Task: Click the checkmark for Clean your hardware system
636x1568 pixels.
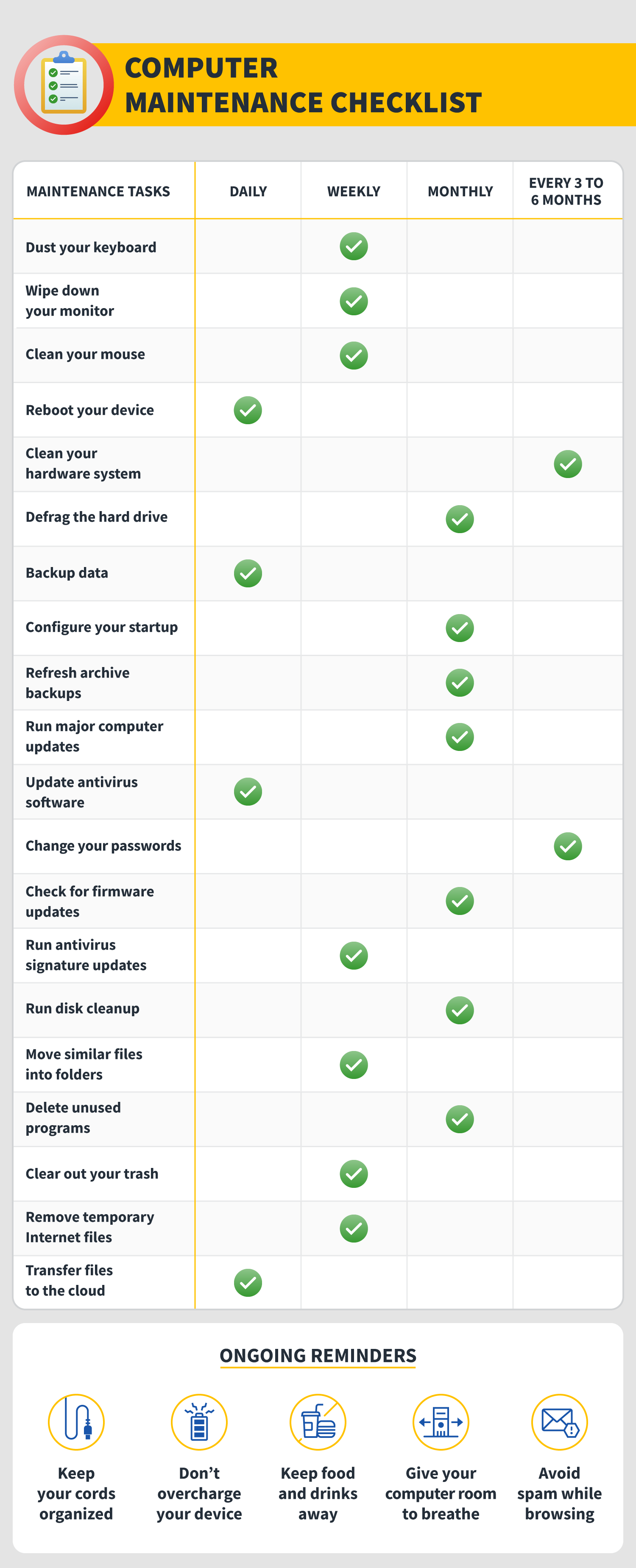Action: [568, 464]
